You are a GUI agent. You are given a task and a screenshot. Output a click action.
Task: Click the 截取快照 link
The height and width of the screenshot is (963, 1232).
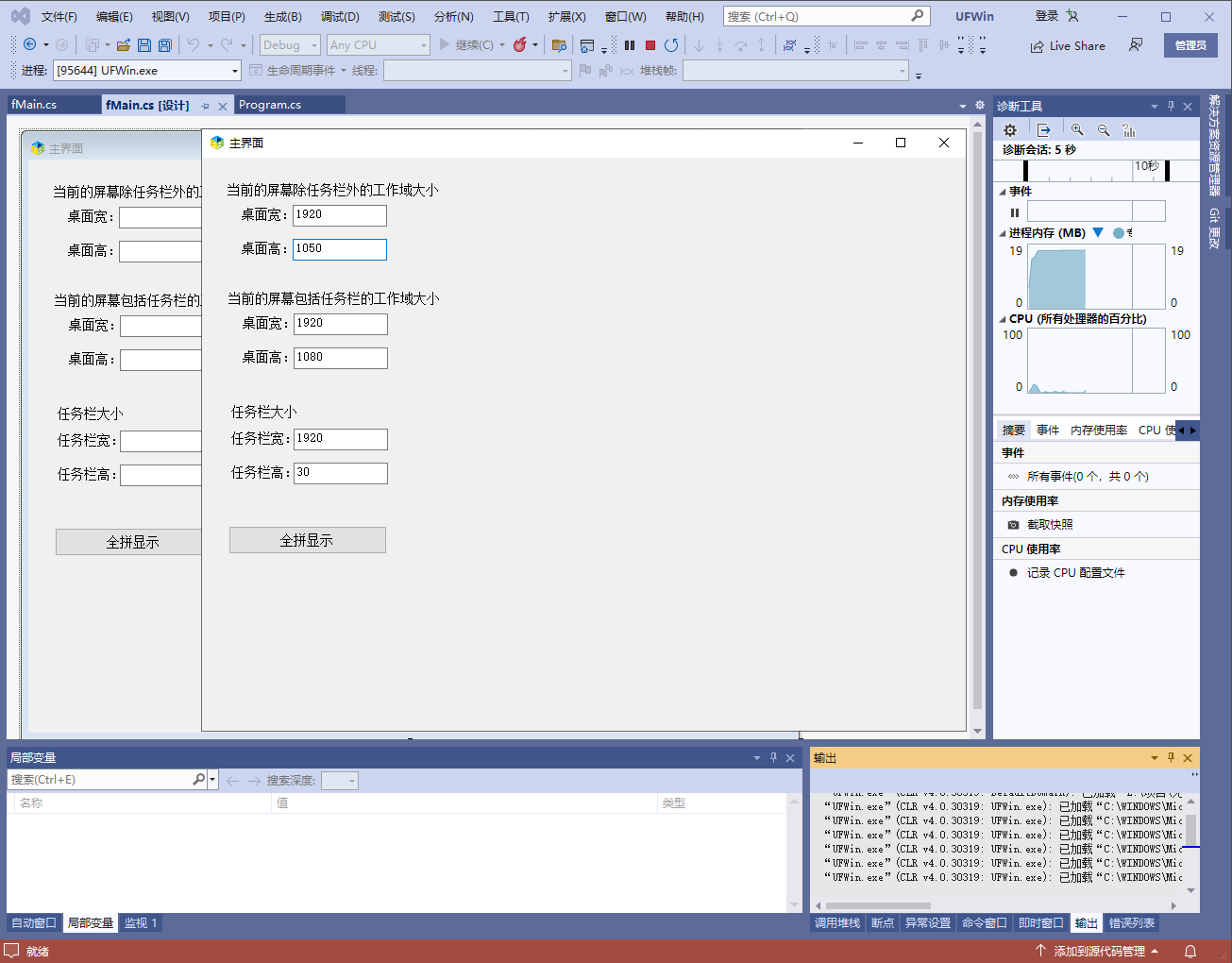point(1050,525)
